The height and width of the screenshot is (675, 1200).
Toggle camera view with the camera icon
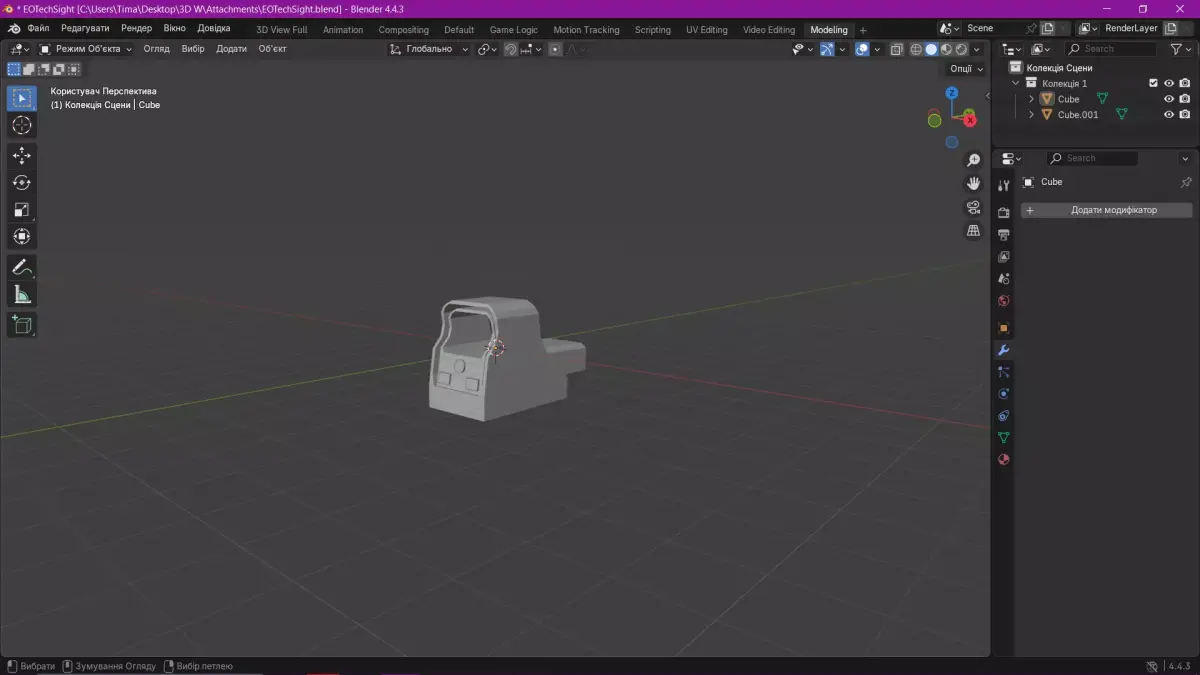point(973,207)
